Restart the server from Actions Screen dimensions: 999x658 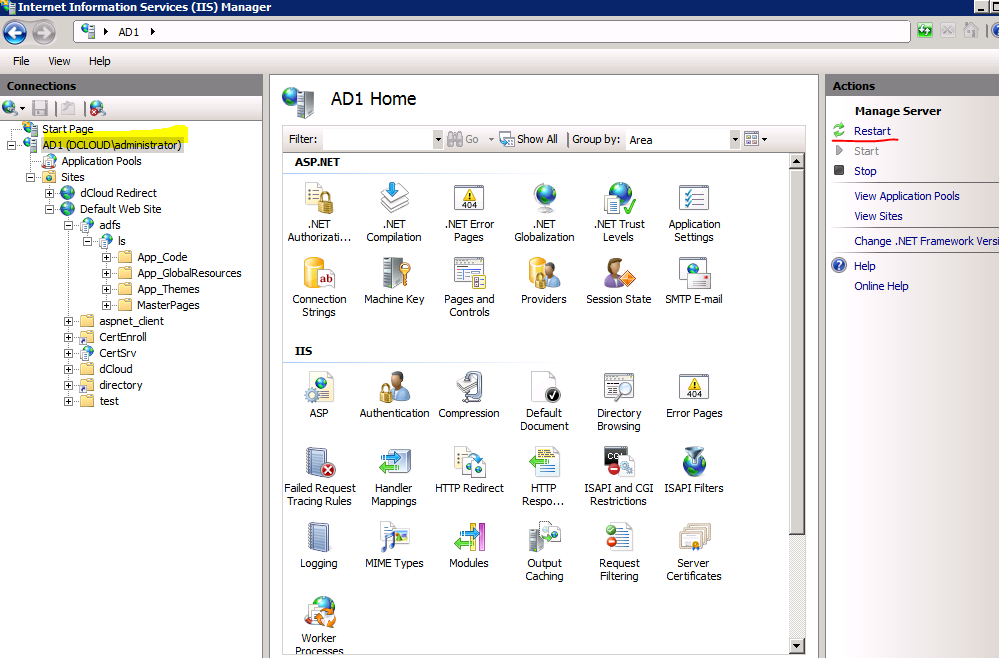[x=872, y=131]
